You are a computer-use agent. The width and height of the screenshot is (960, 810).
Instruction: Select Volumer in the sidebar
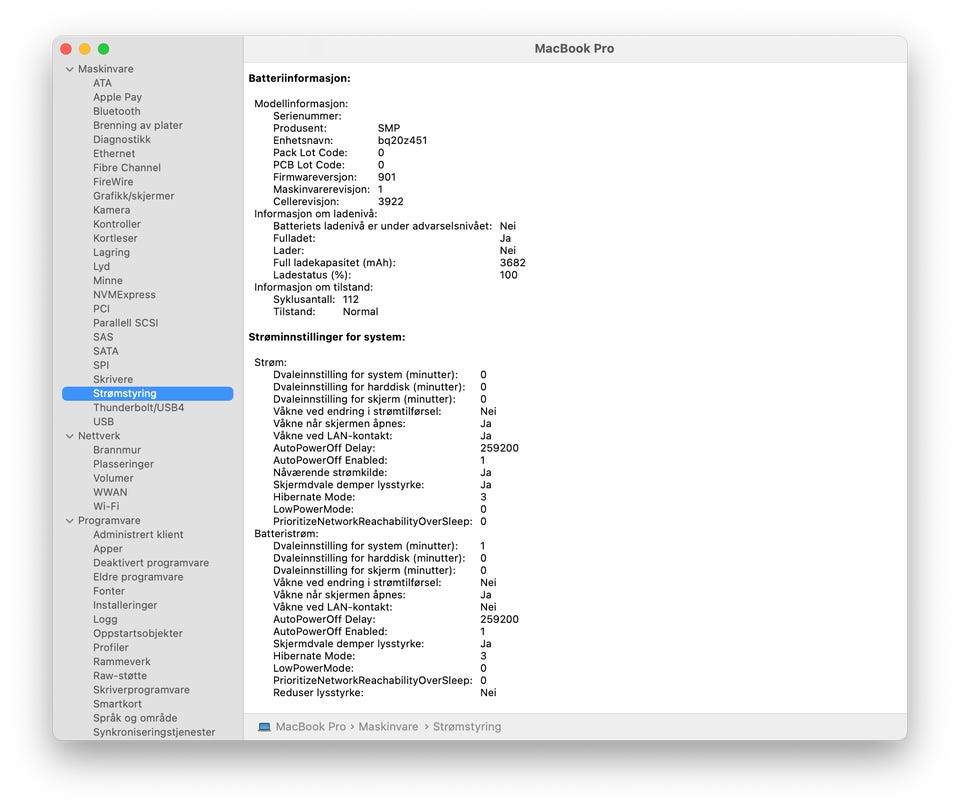(113, 478)
